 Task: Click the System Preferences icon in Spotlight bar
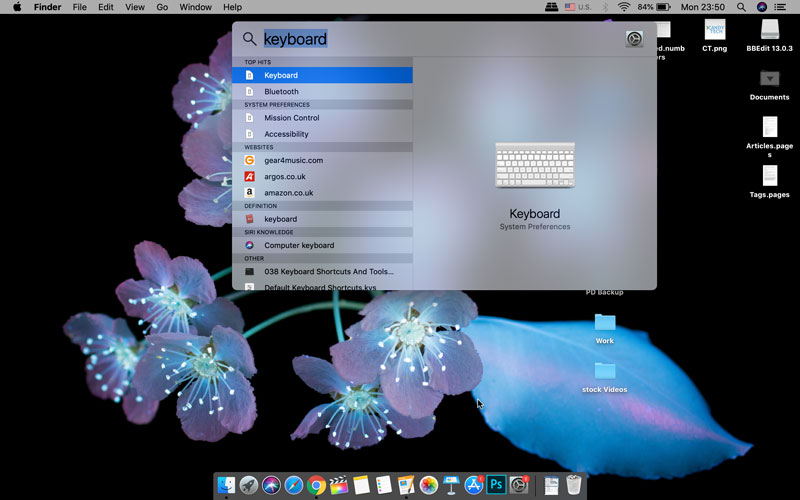tap(634, 39)
